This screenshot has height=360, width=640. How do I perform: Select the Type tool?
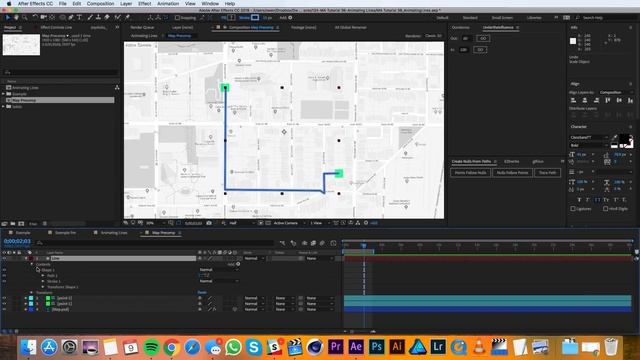(80, 18)
